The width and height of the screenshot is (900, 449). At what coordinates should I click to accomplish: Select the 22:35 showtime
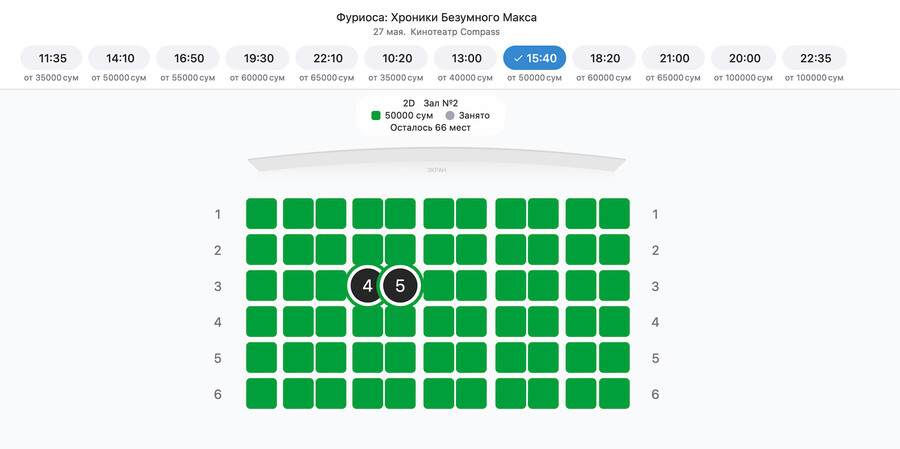[x=814, y=58]
